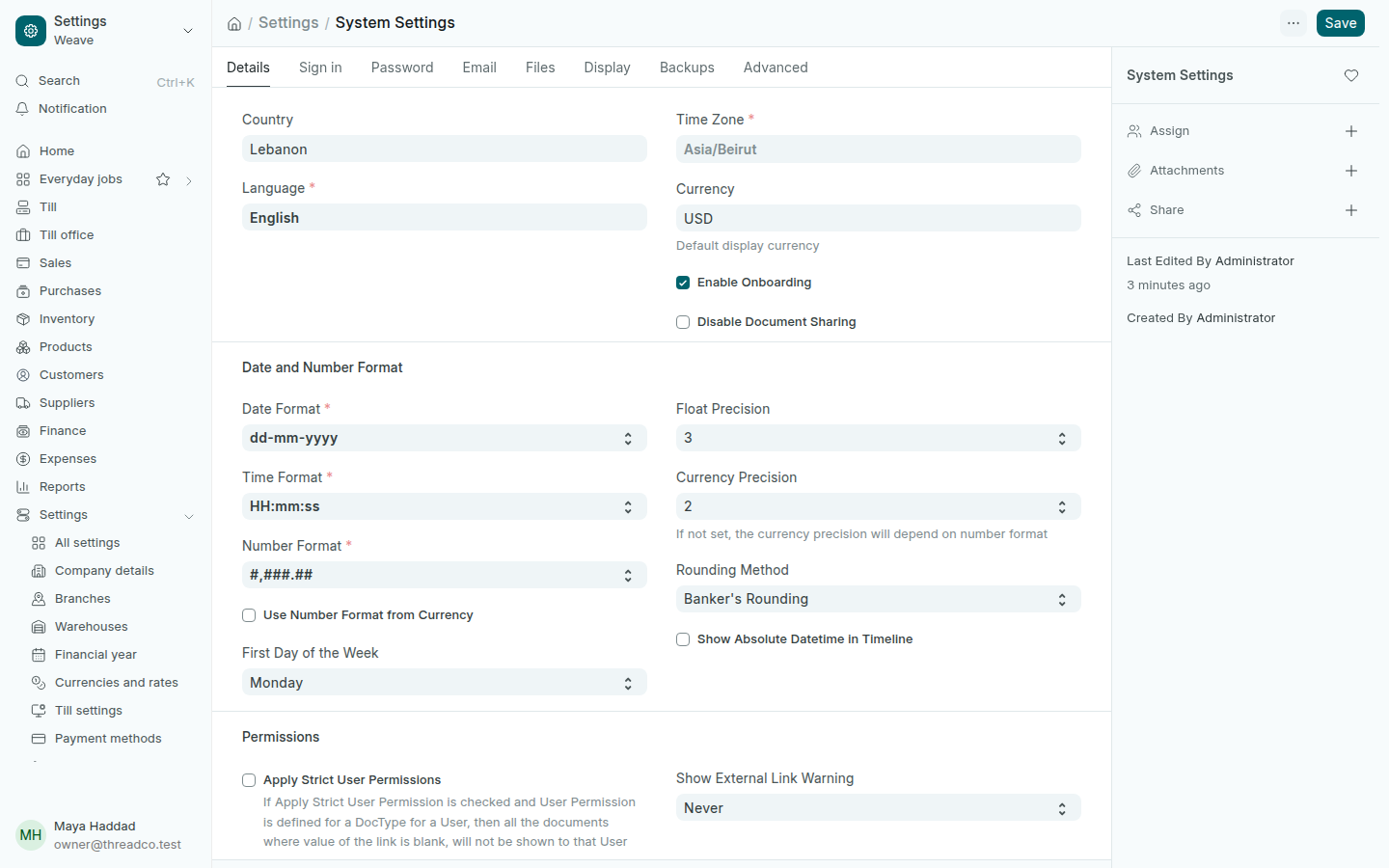Click the Inventory box icon

23,319
